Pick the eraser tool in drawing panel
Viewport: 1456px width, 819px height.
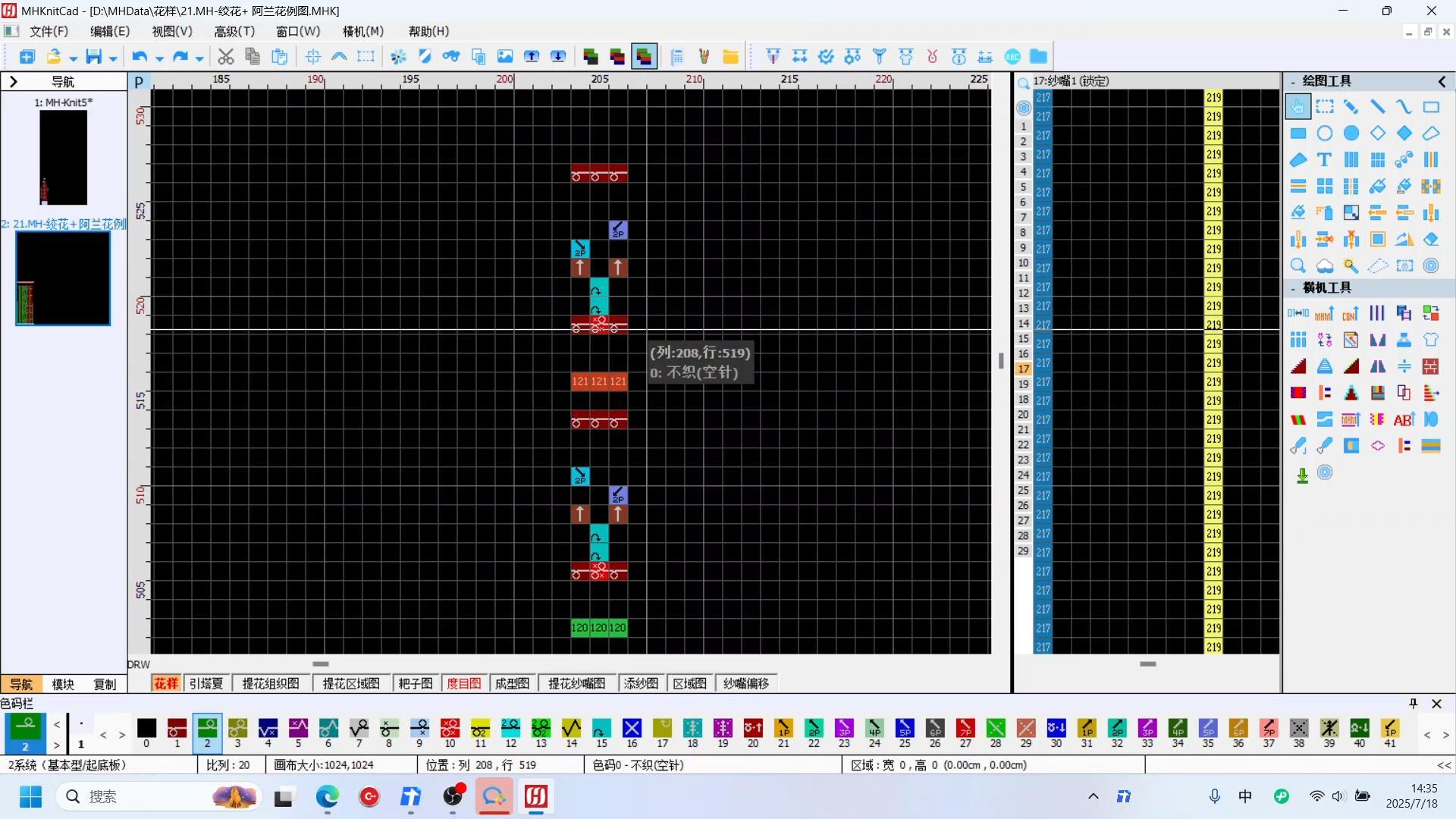1430,240
